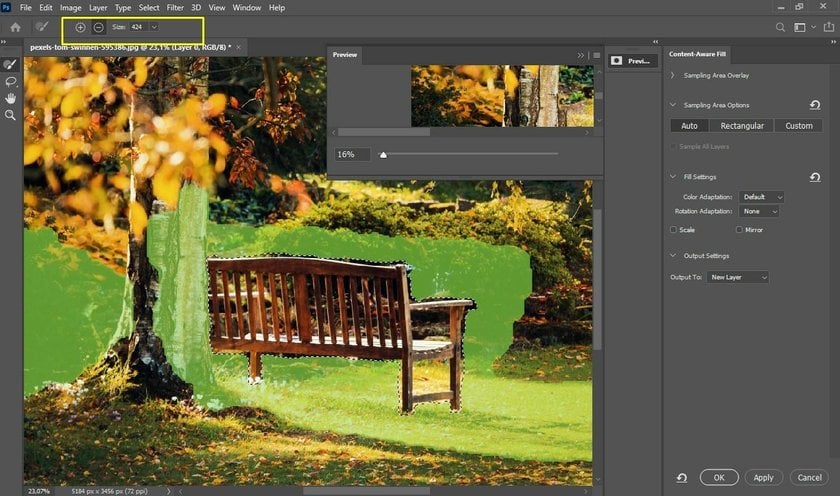Click the collapsed Preview panel button
Screen dimensions: 840x496
pos(633,61)
